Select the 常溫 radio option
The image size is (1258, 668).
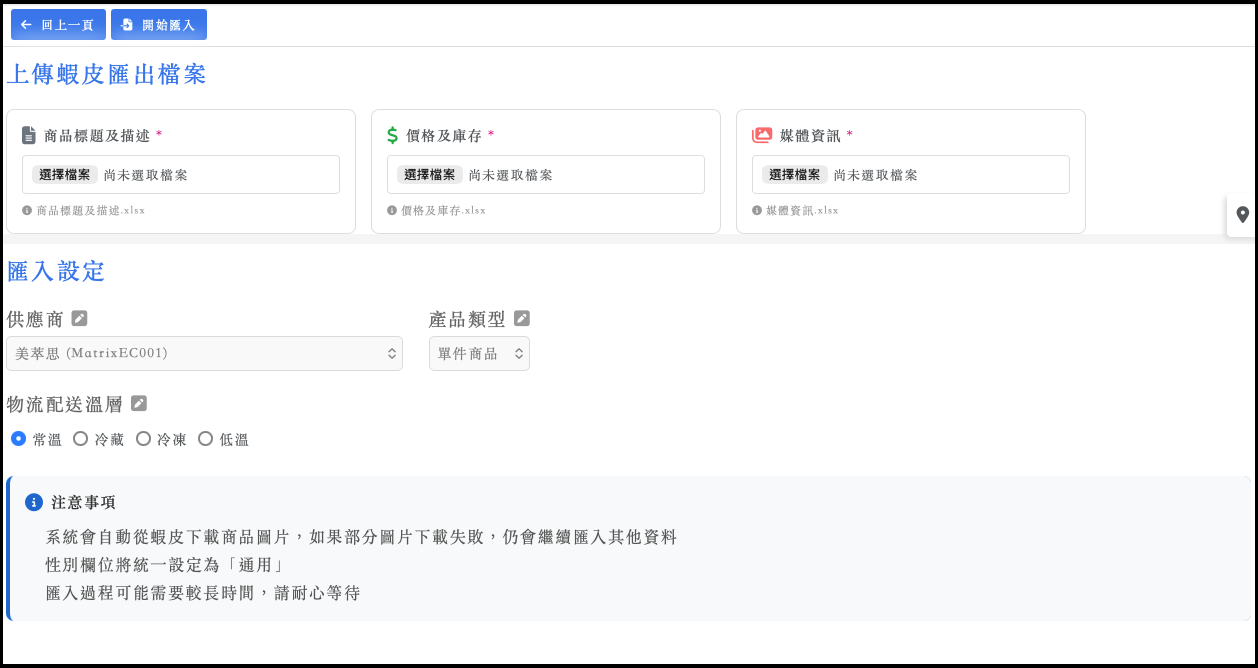coord(18,438)
